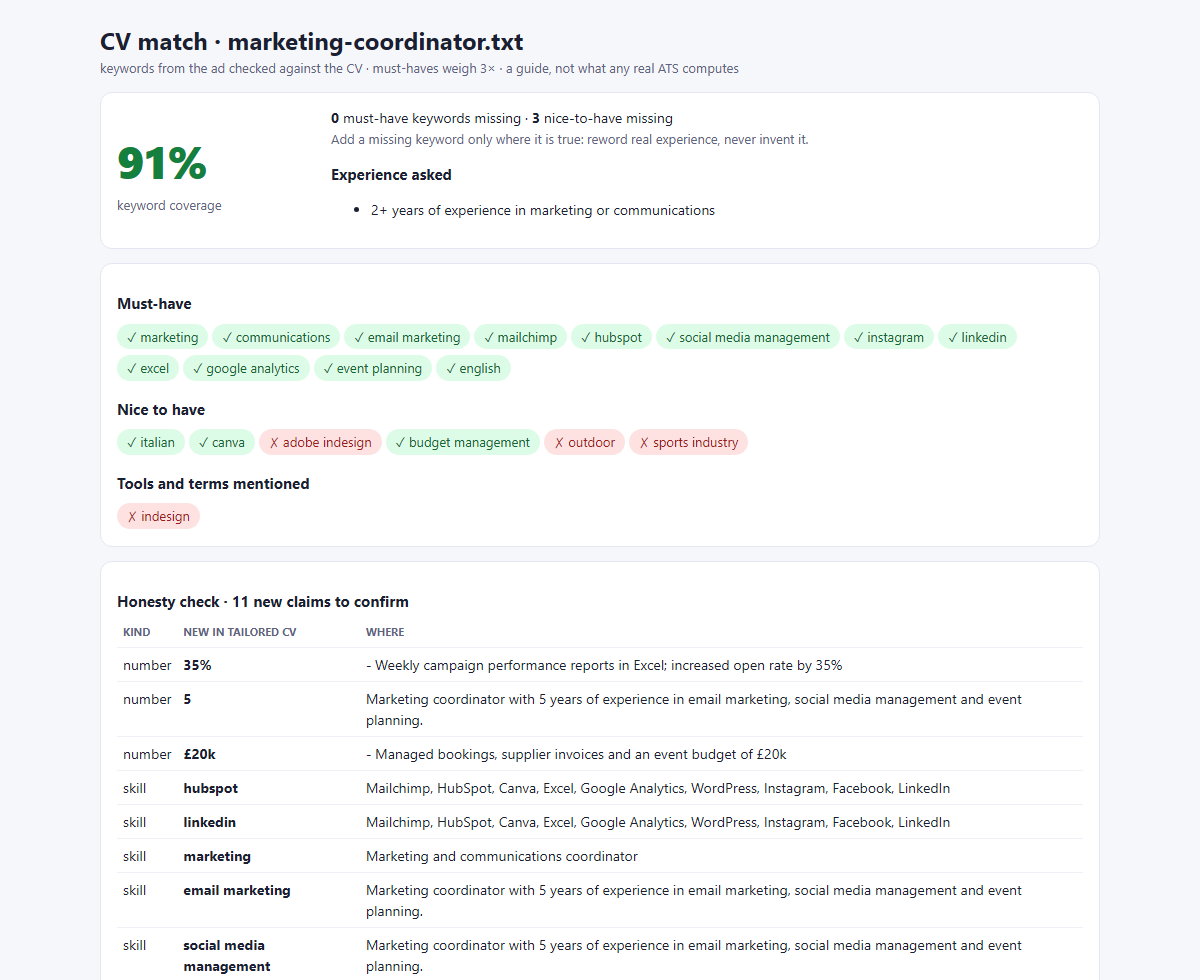Click the 91% keyword coverage score

point(162,163)
